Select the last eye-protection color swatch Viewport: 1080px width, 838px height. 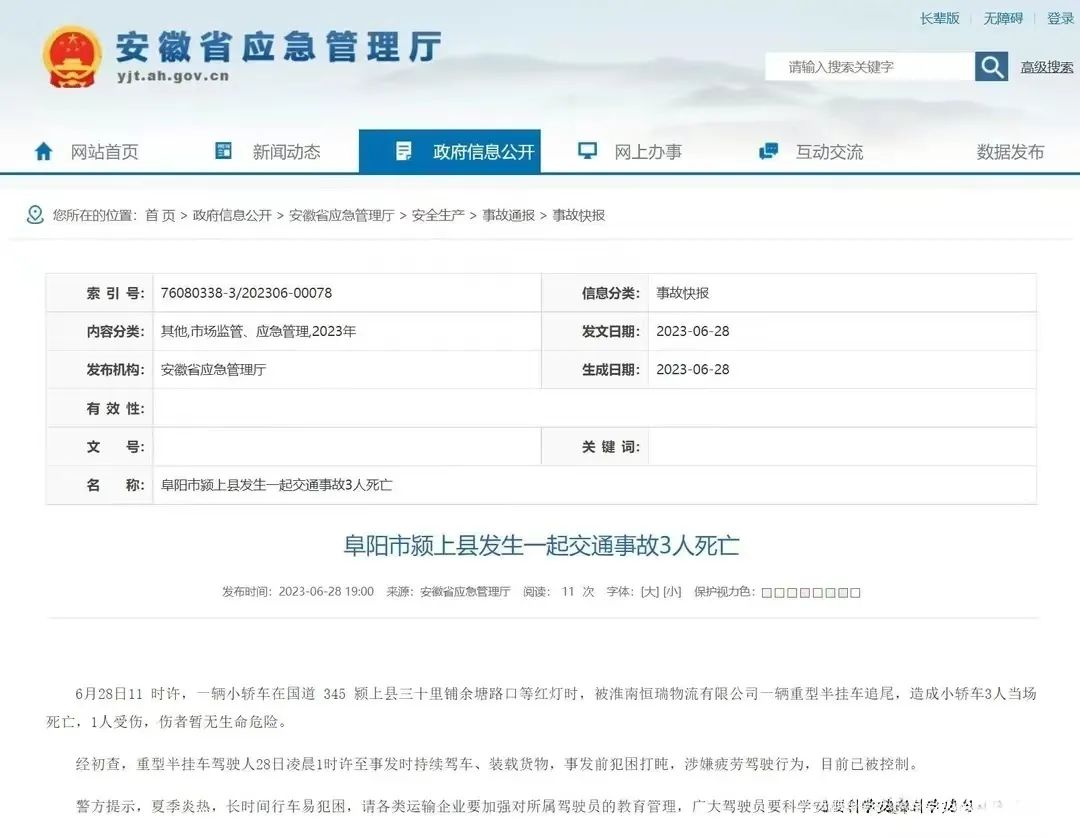[855, 593]
